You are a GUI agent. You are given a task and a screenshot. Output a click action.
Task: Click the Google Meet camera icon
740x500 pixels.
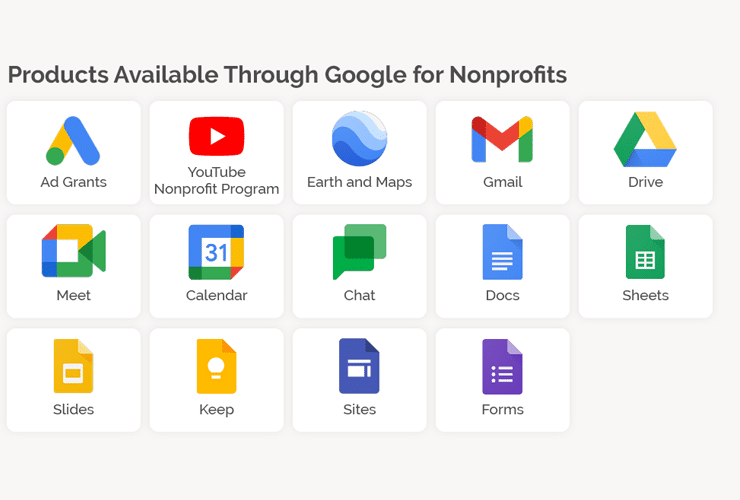click(74, 250)
